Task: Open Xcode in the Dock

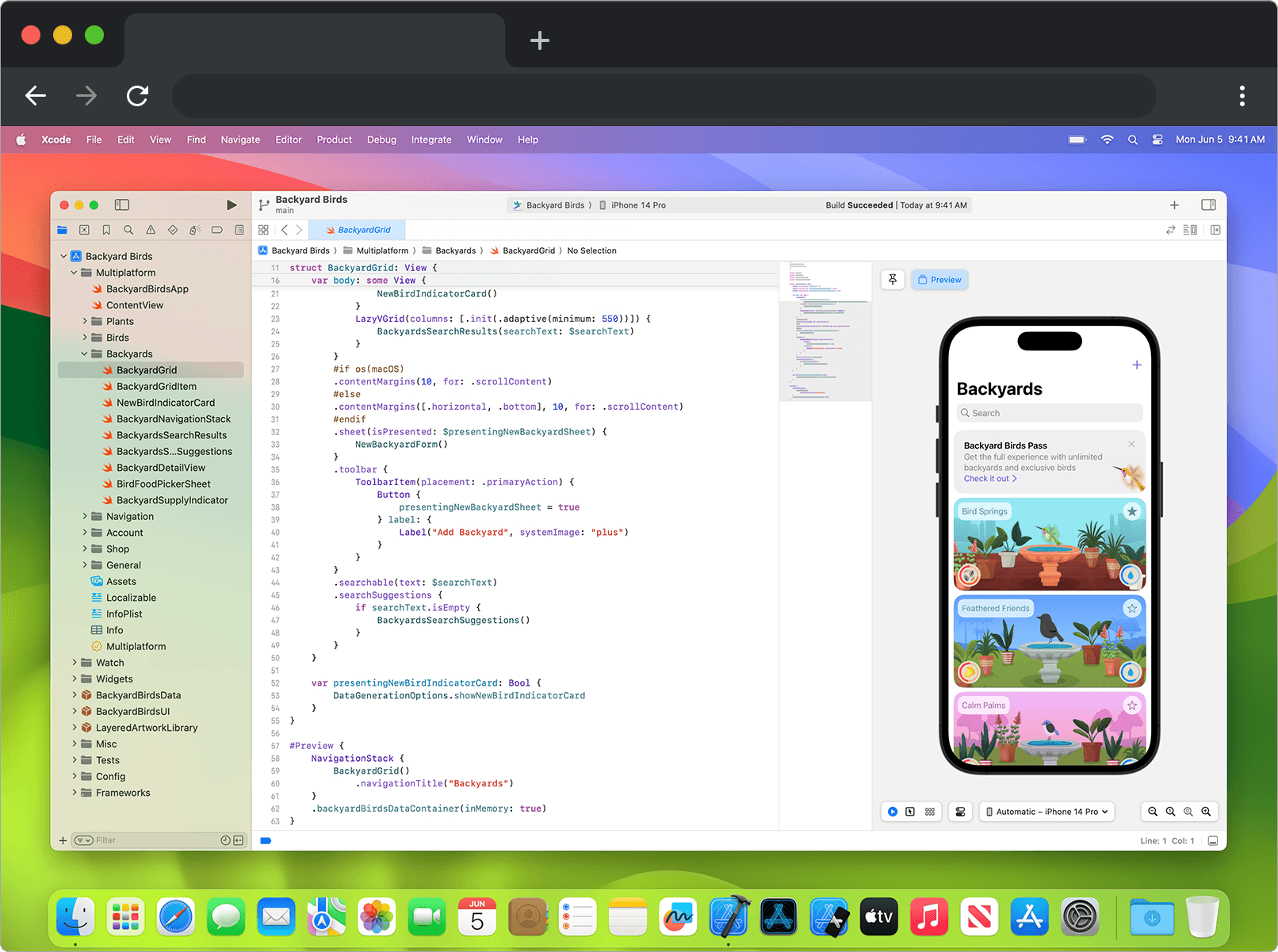Action: (729, 917)
